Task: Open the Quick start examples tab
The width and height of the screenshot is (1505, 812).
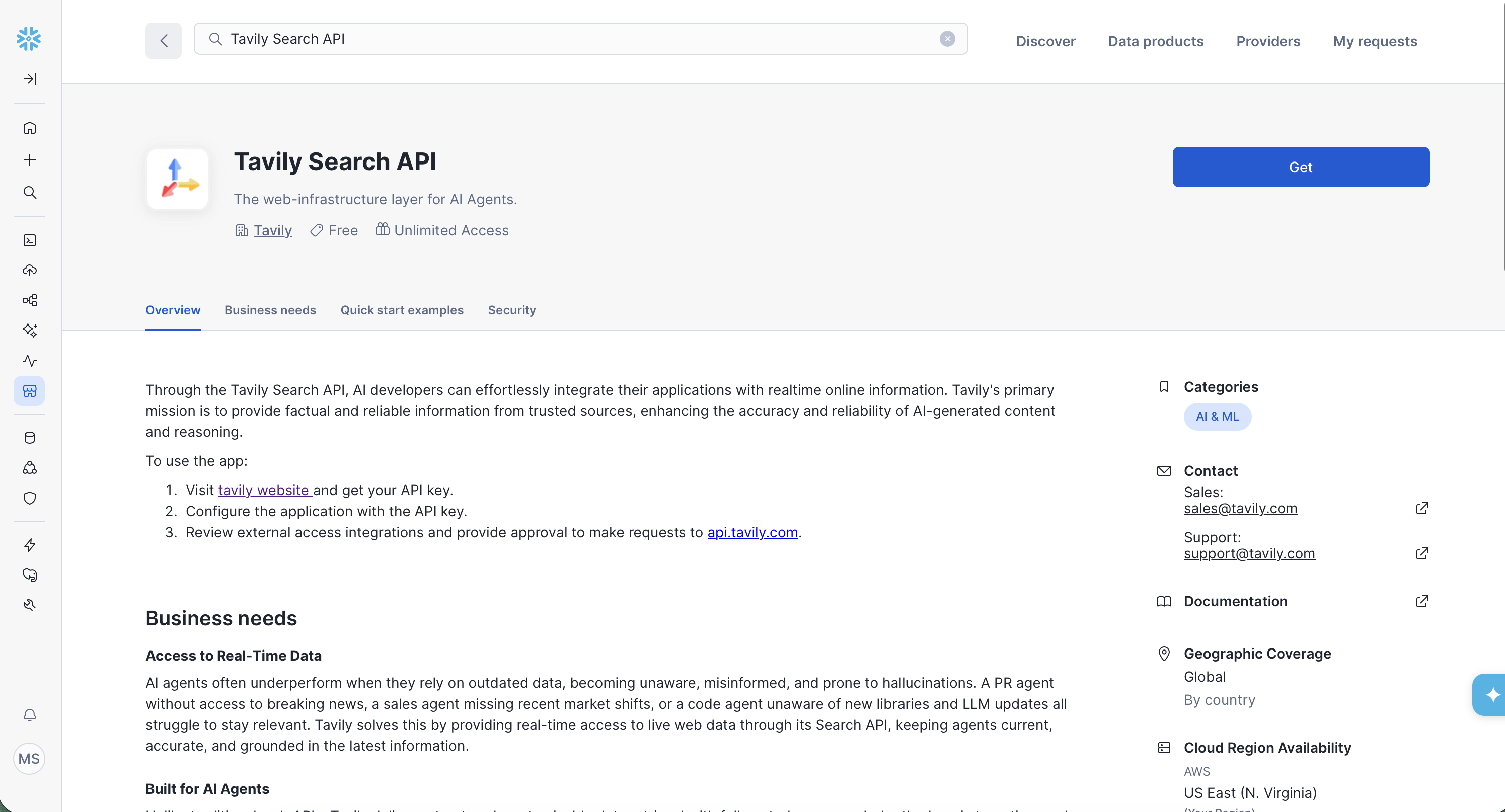Action: click(x=401, y=310)
